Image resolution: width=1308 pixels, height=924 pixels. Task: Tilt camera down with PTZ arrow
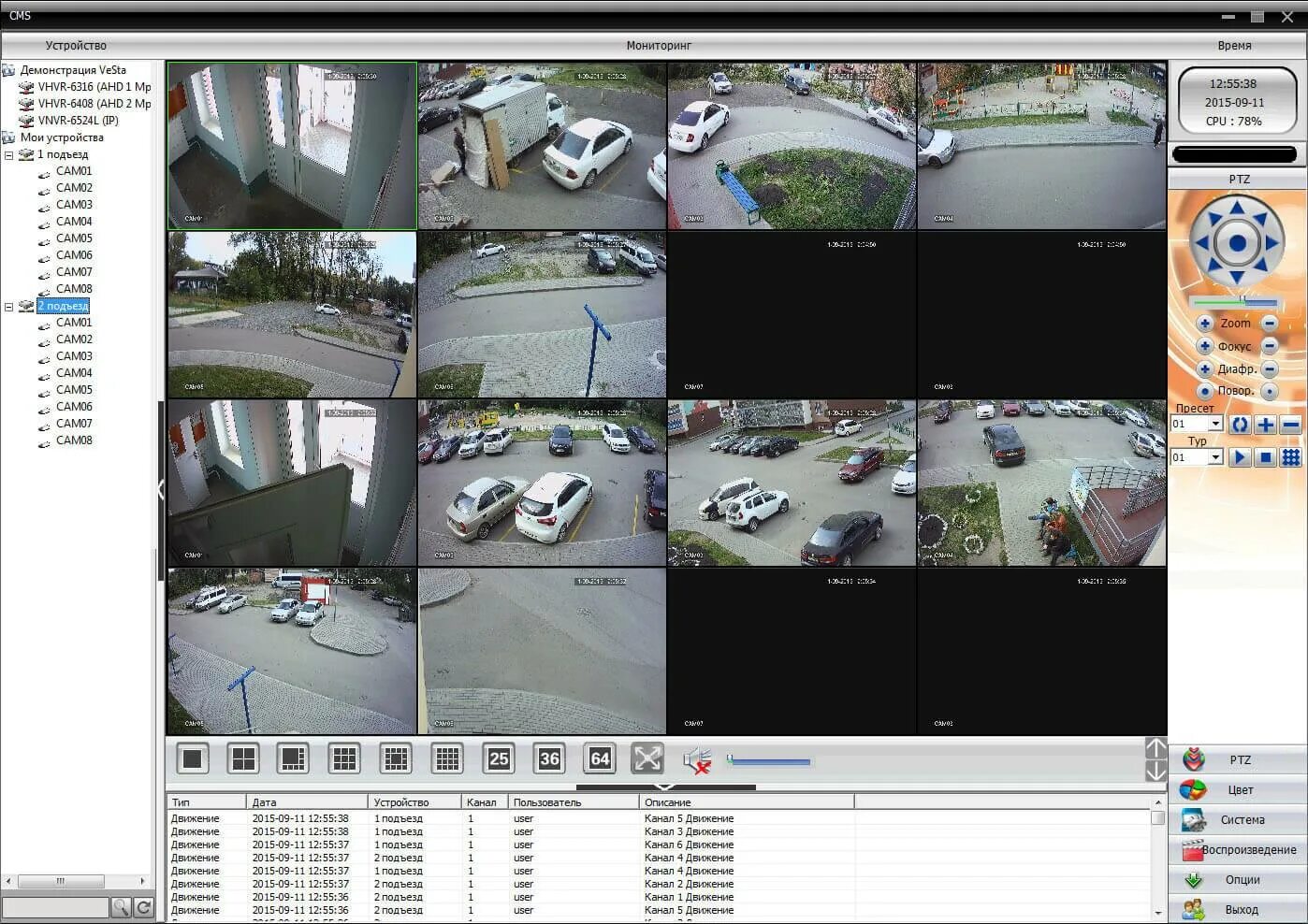(1237, 278)
